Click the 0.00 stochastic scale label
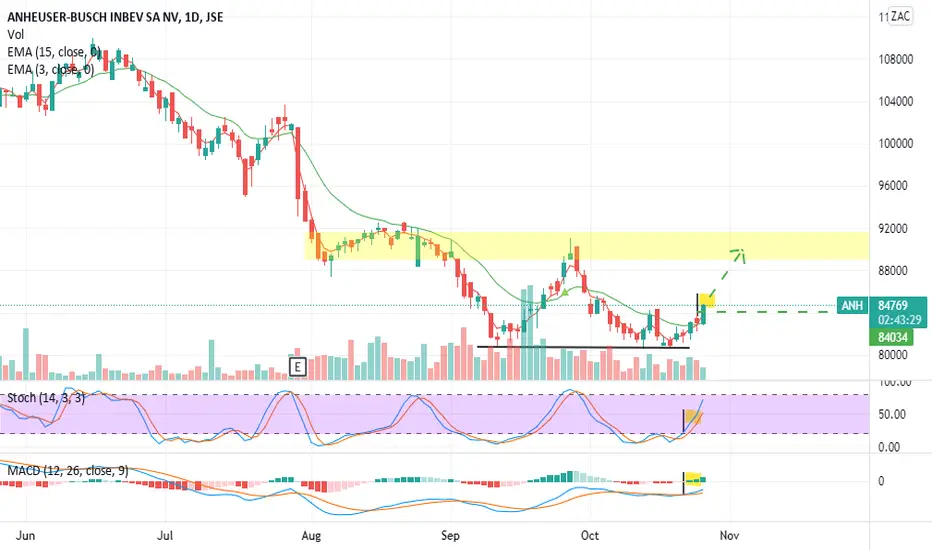The width and height of the screenshot is (932, 550). pyautogui.click(x=889, y=447)
